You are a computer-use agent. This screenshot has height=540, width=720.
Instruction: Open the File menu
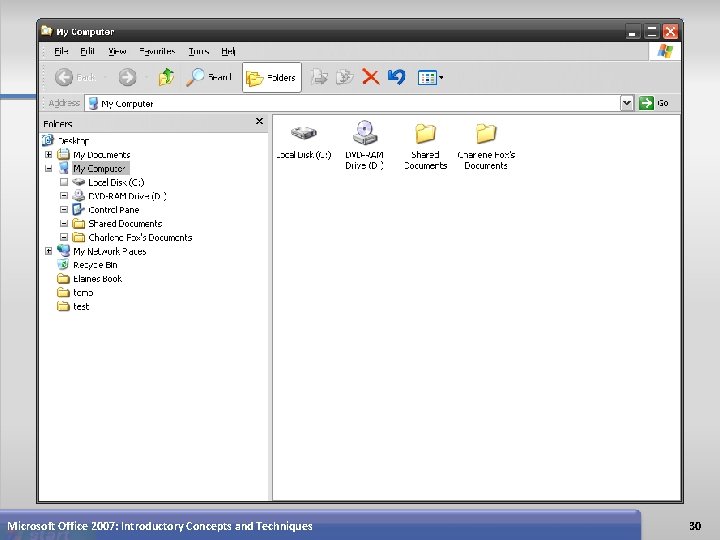tap(61, 51)
